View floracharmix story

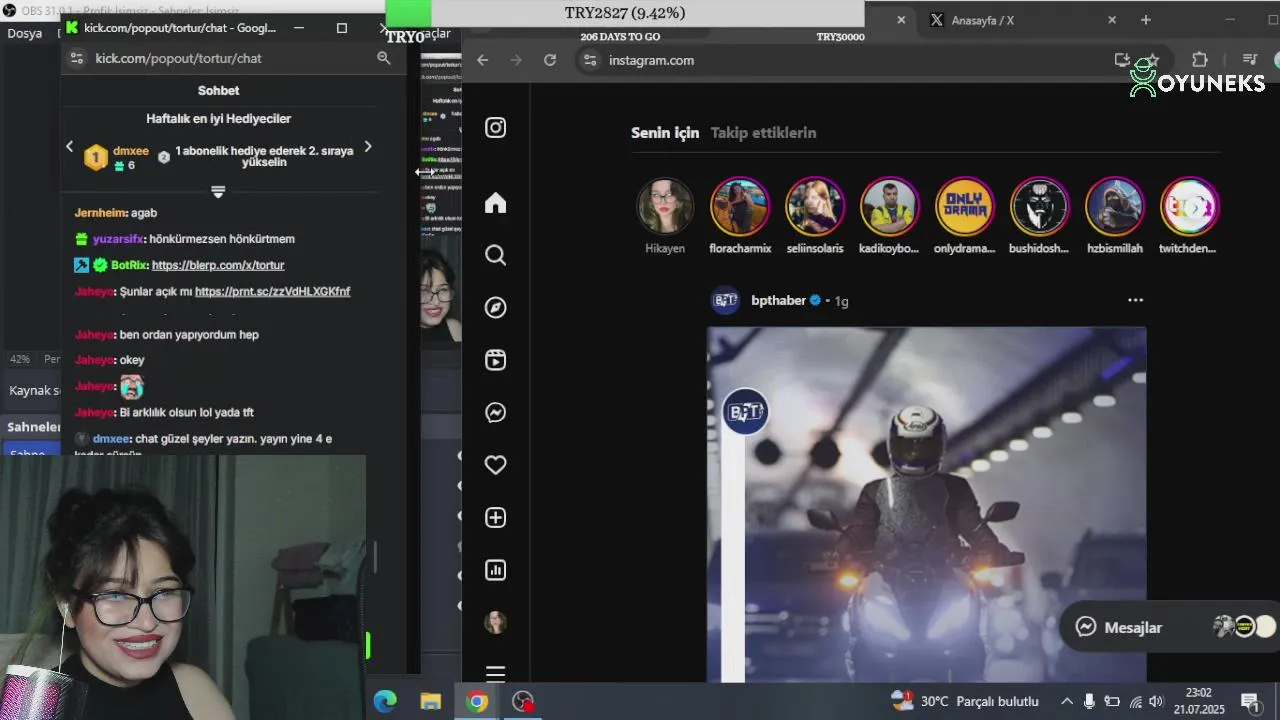740,207
